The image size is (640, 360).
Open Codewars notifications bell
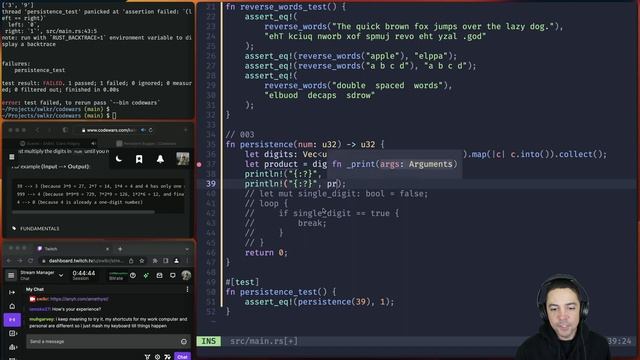click(x=160, y=159)
